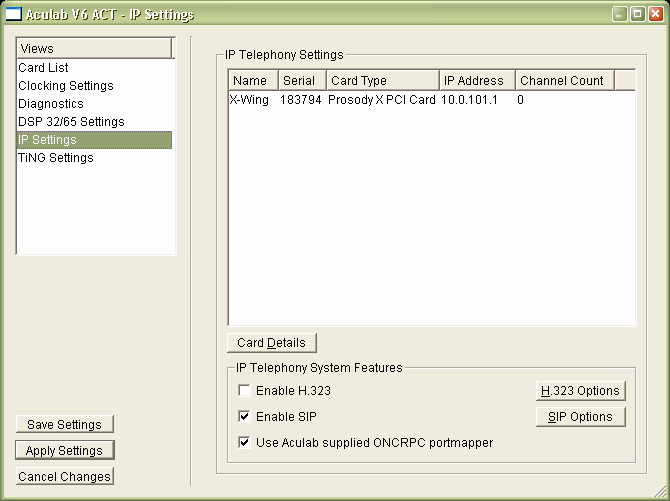Select the IP Settings view

94,140
